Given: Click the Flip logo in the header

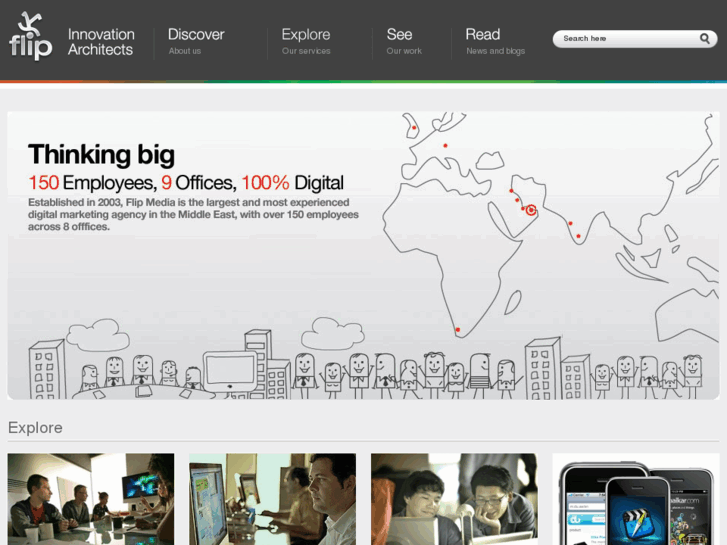Looking at the screenshot, I should (x=31, y=36).
